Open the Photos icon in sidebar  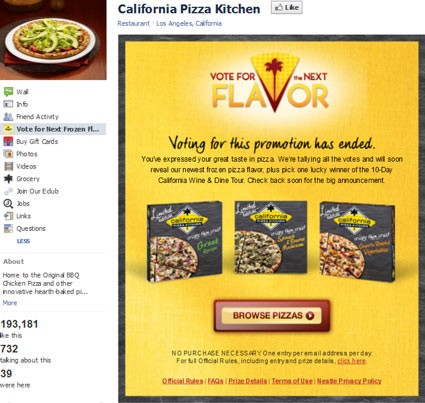pyautogui.click(x=8, y=154)
